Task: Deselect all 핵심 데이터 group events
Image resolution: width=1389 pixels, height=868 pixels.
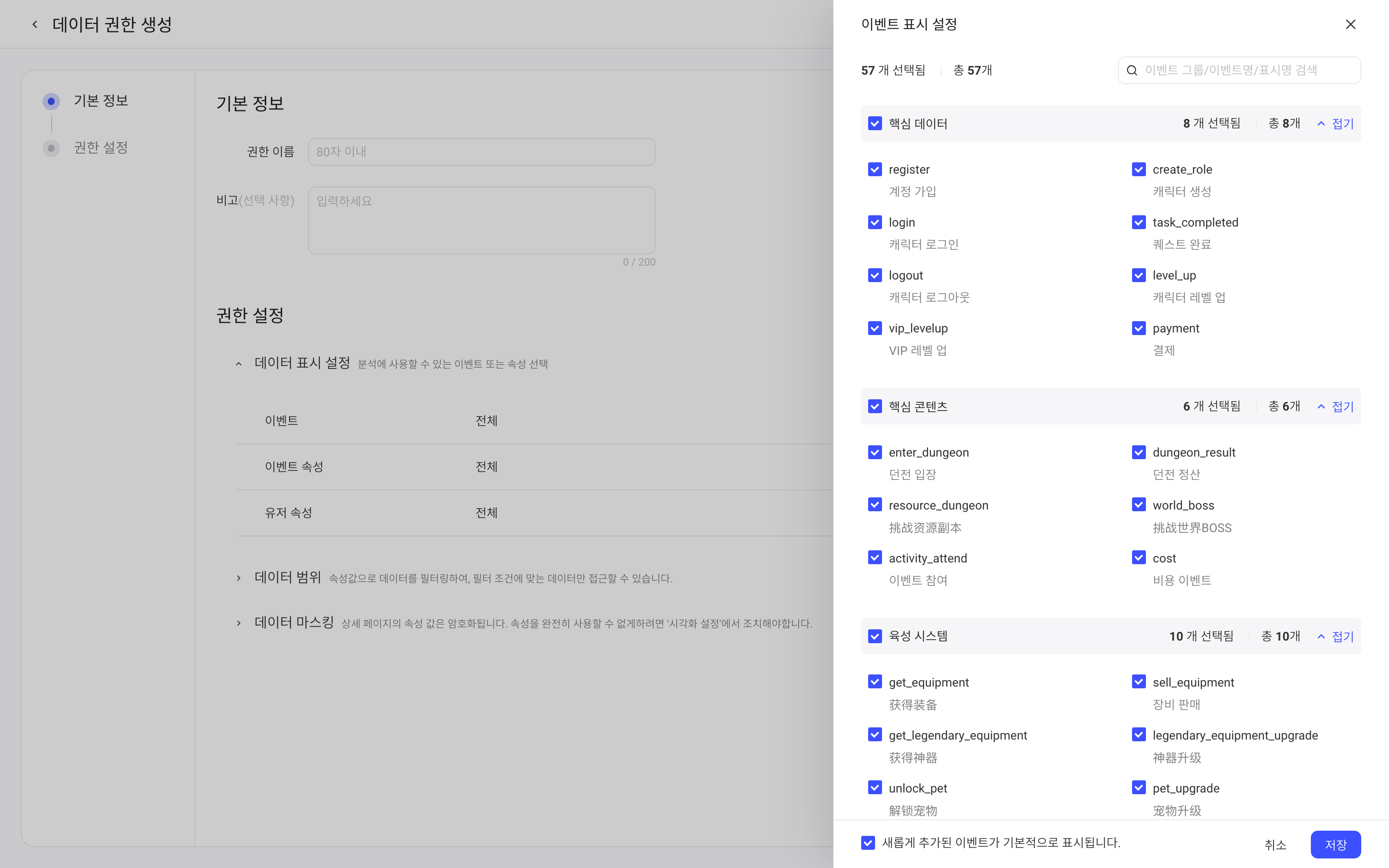Action: click(x=875, y=123)
